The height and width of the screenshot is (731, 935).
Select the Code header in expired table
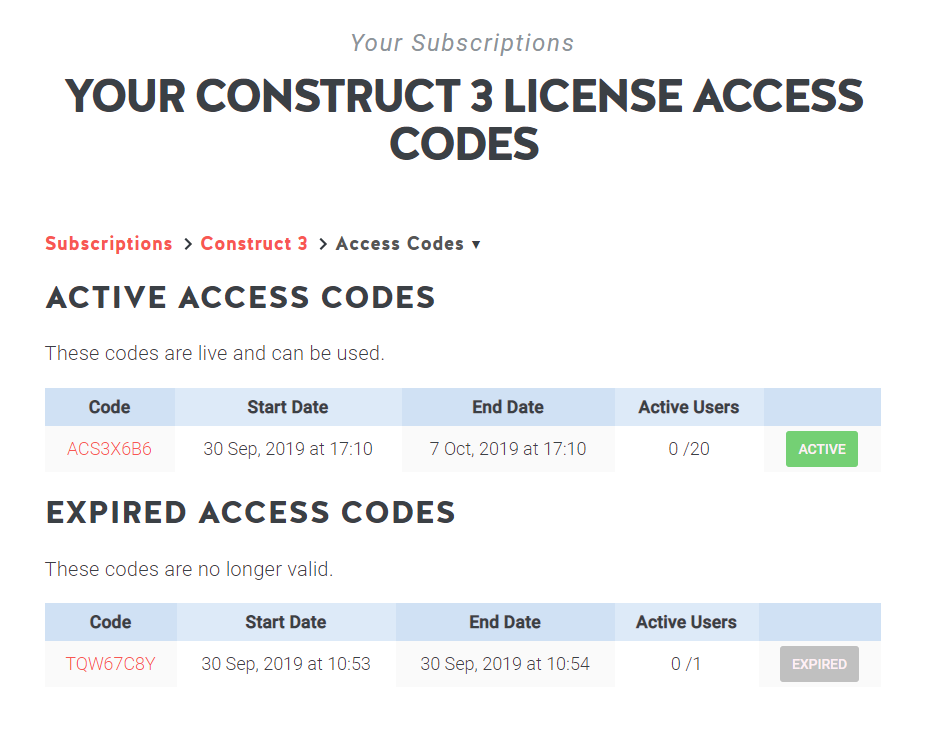coord(110,622)
